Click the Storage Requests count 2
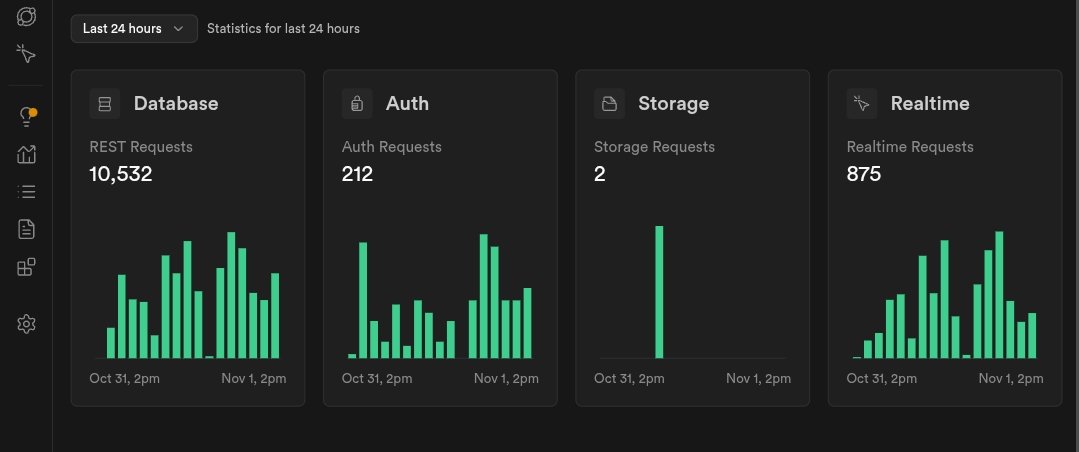This screenshot has width=1079, height=452. pos(600,174)
